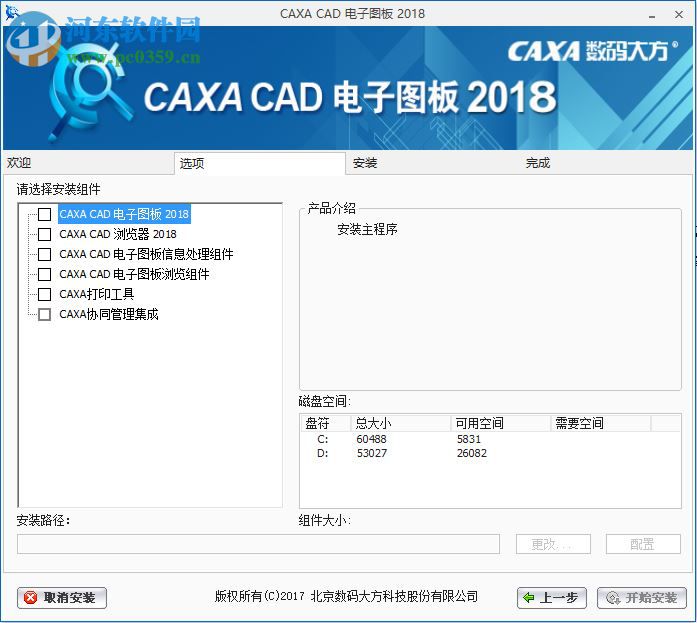Click the 盘符 column header
The width and height of the screenshot is (697, 623).
click(325, 423)
